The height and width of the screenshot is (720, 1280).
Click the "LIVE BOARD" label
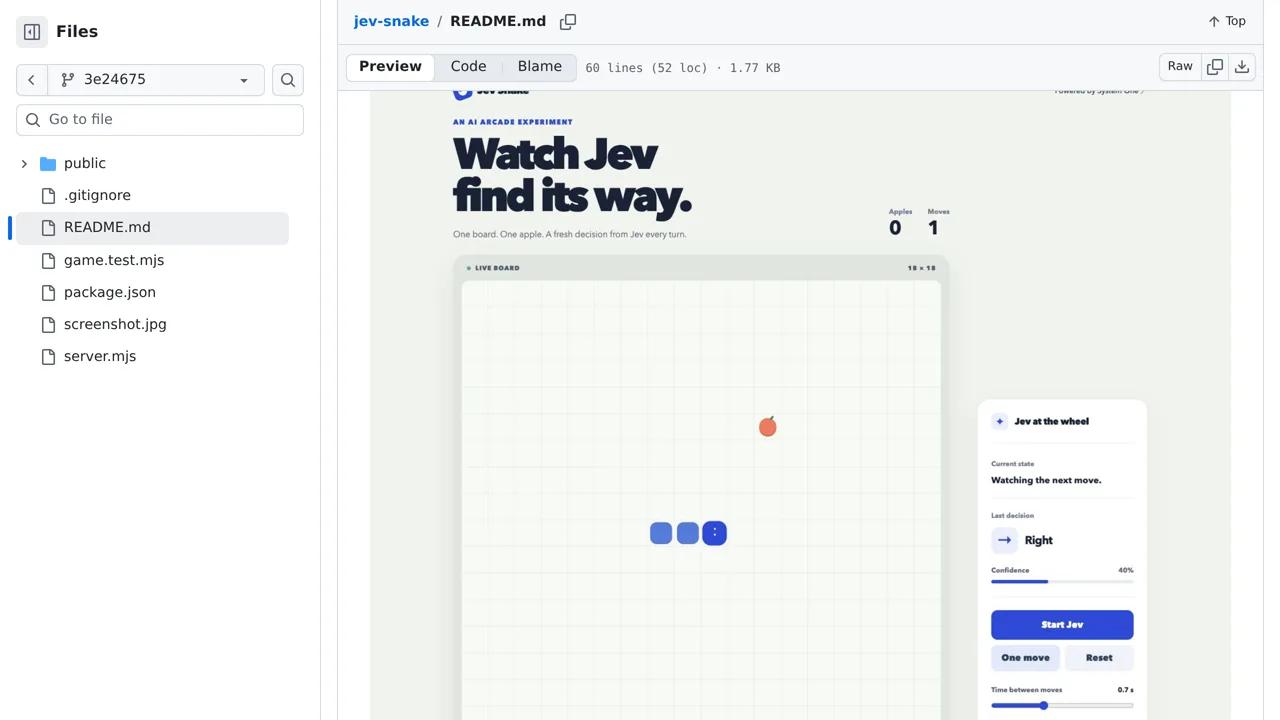pyautogui.click(x=497, y=268)
